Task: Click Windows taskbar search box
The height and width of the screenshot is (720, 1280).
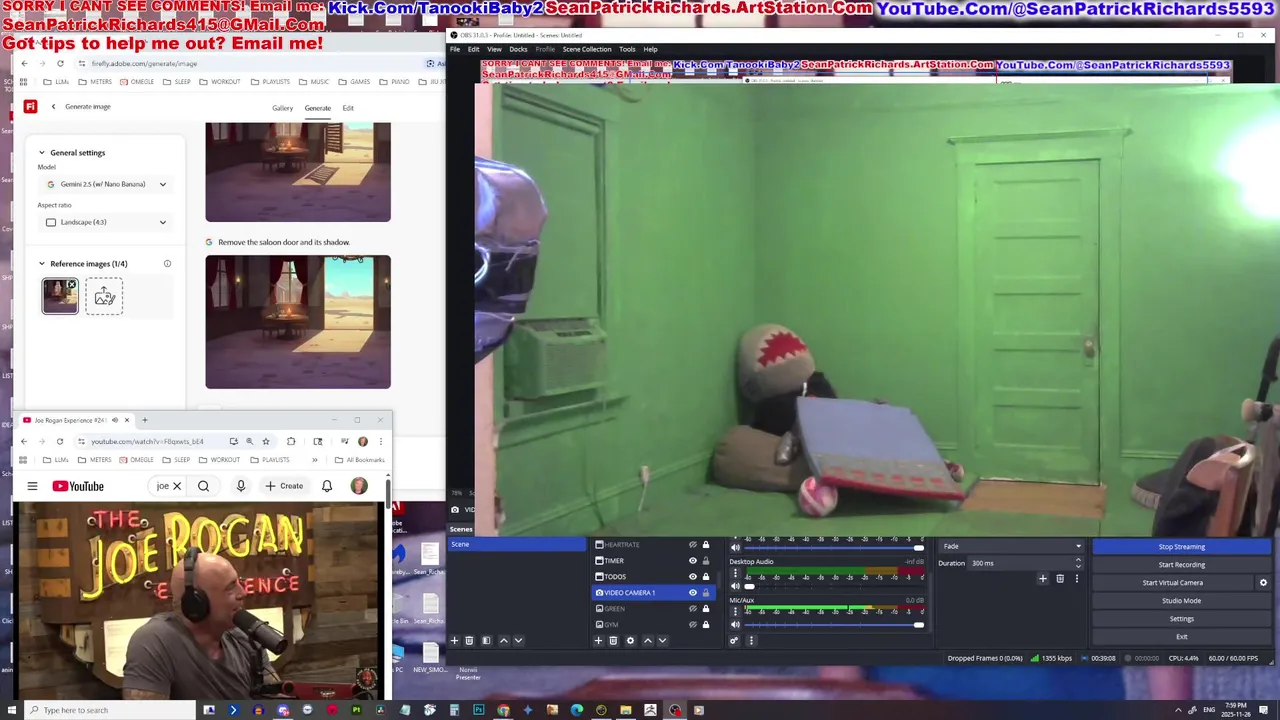Action: tap(110, 710)
